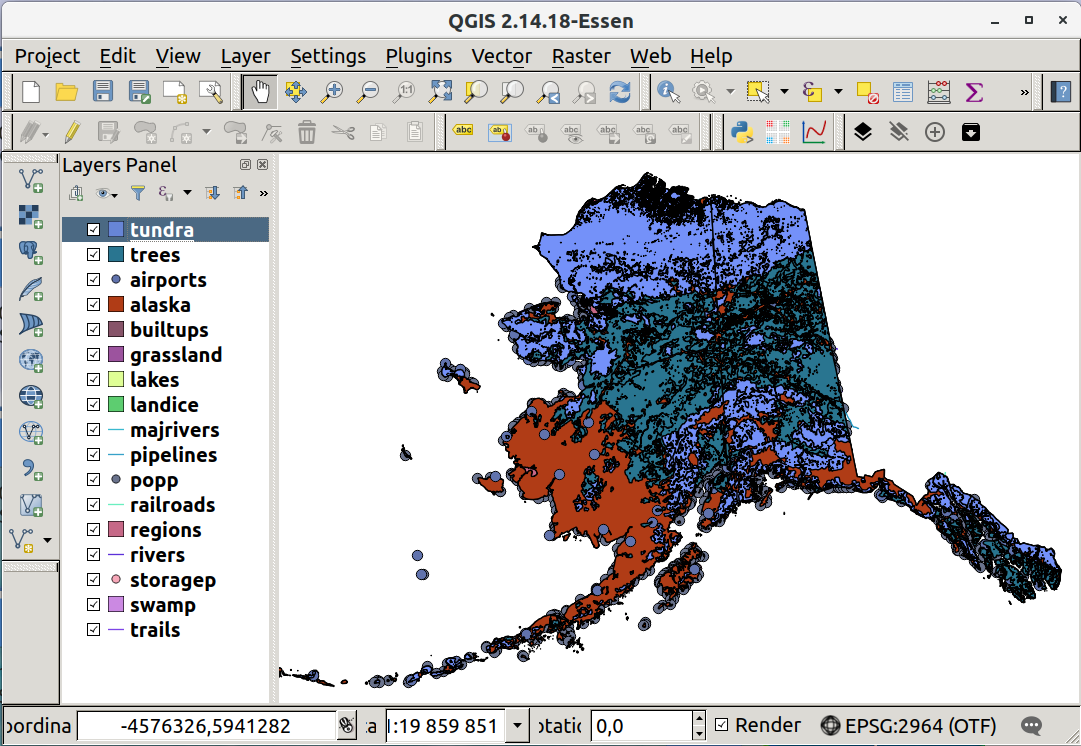Toggle the builtups layer checkbox

coord(94,330)
